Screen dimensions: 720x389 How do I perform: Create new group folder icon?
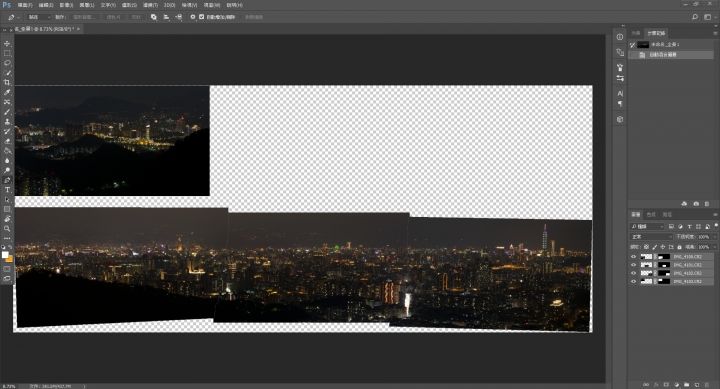pyautogui.click(x=686, y=384)
